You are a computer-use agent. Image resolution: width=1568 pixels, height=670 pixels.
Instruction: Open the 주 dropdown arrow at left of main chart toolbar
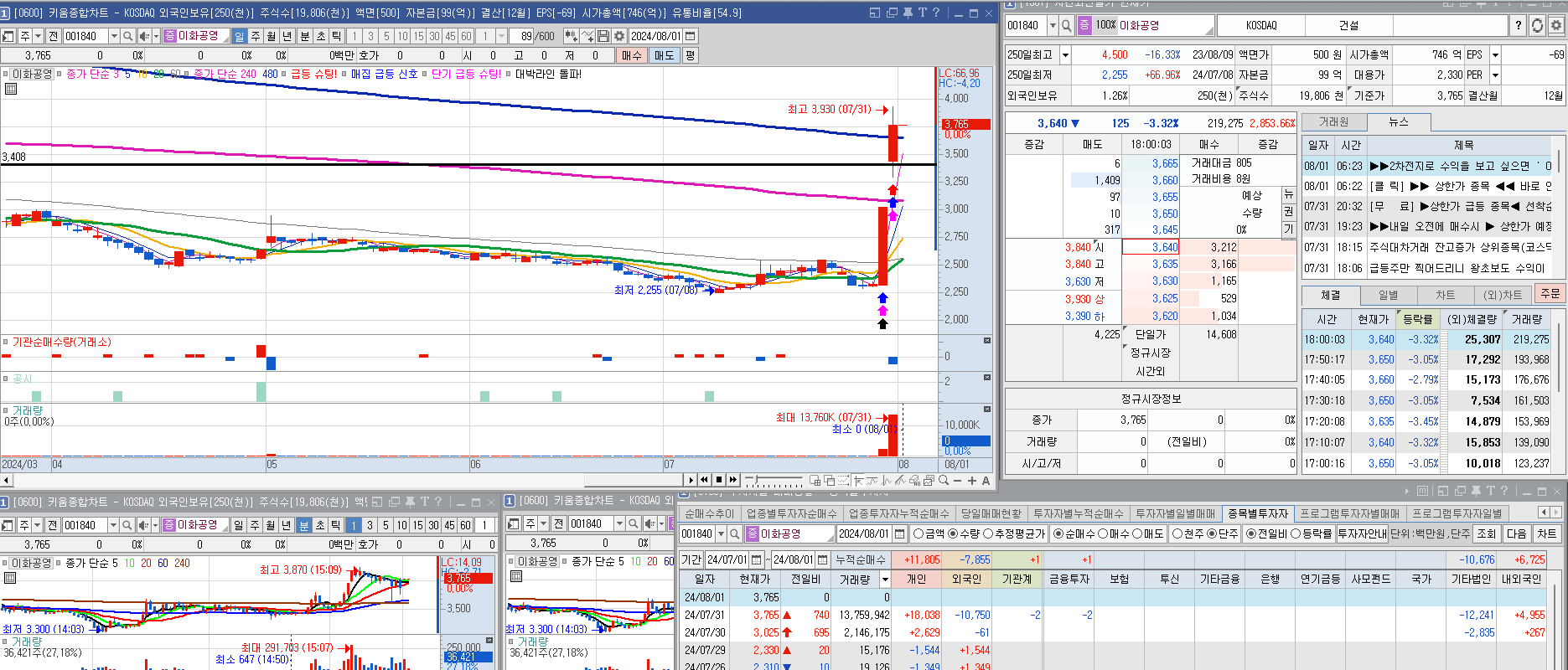coord(38,36)
